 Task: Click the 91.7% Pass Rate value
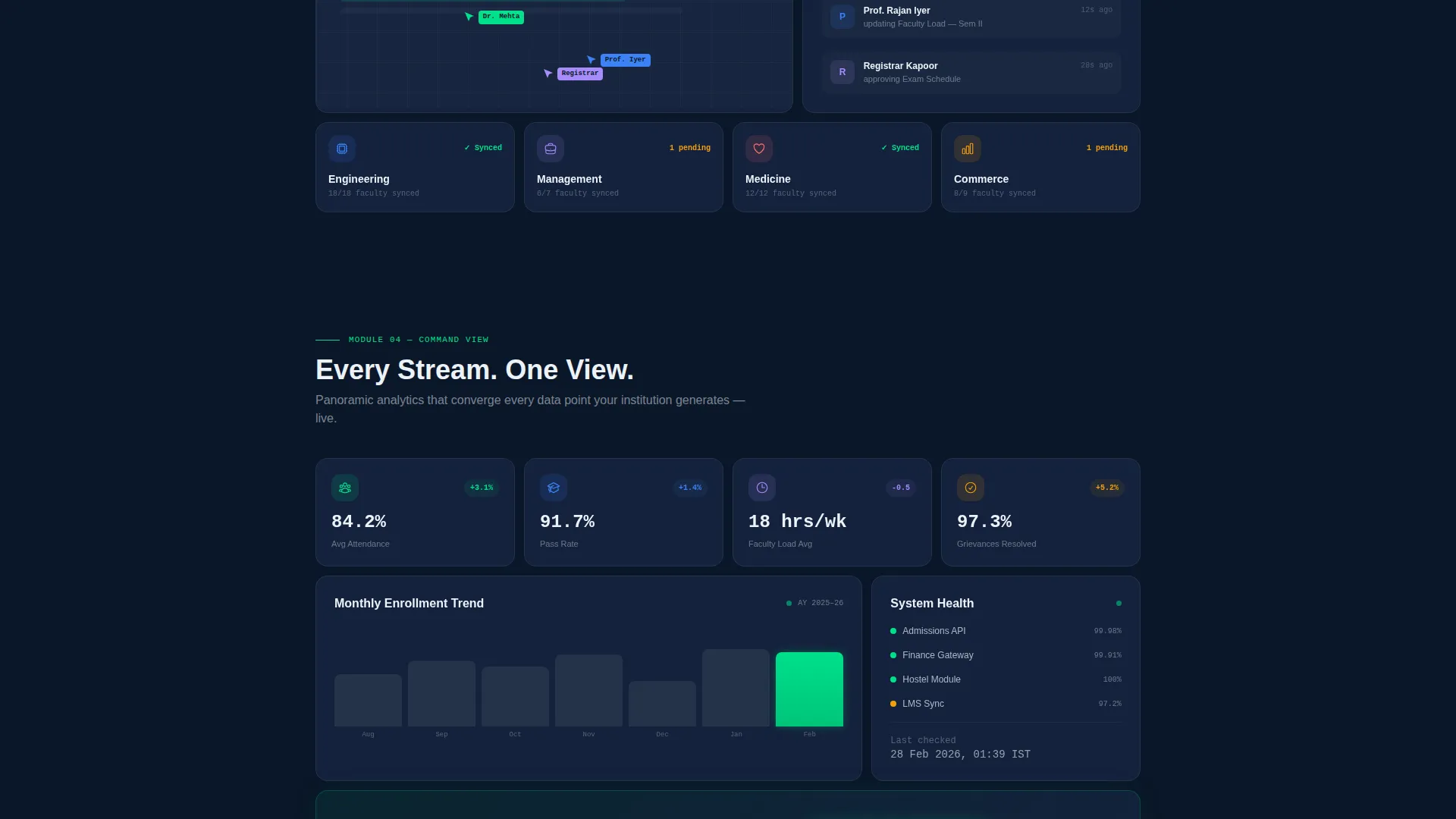point(567,522)
